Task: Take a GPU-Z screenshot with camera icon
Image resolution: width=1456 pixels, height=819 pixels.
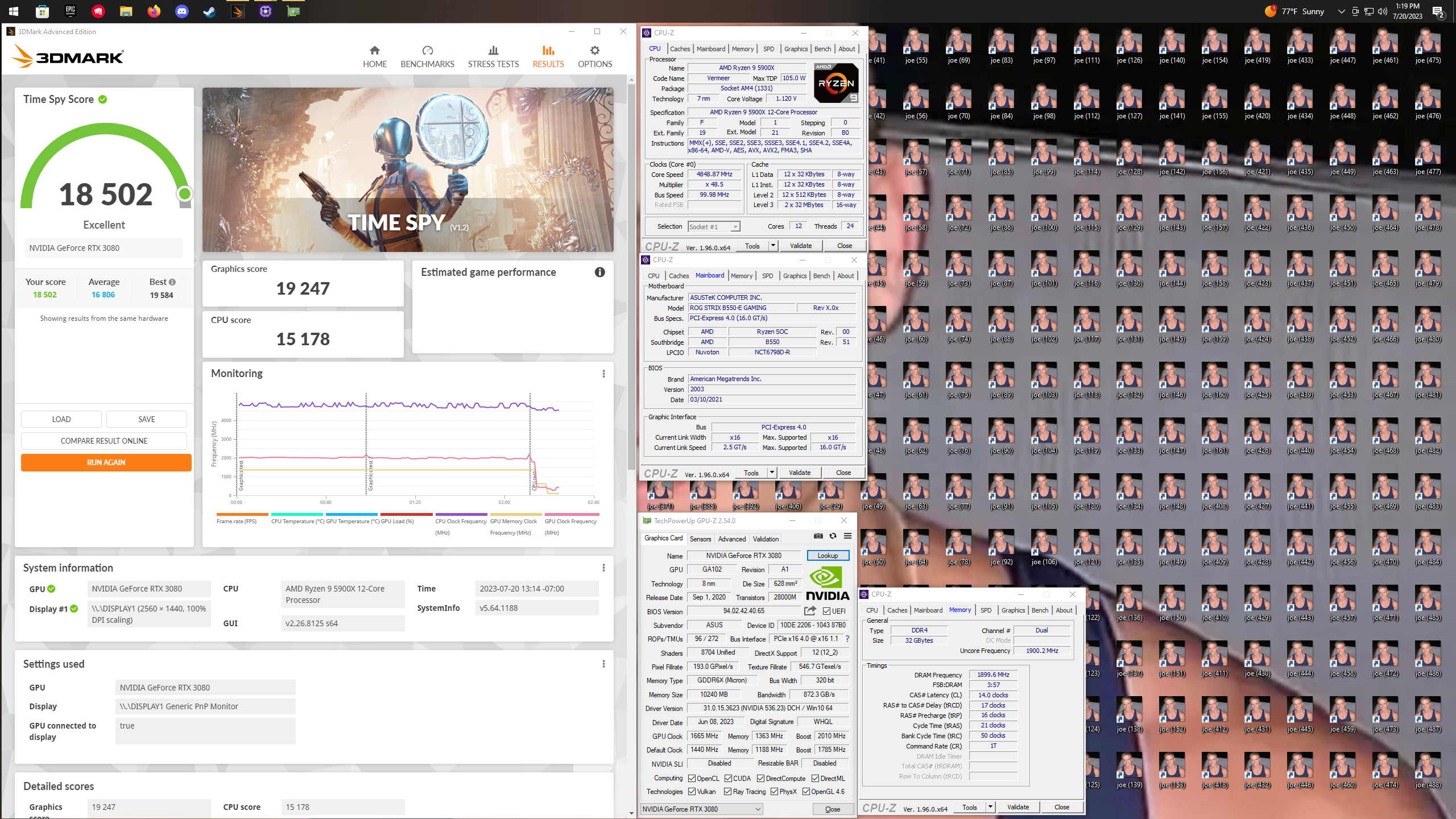Action: [x=818, y=536]
